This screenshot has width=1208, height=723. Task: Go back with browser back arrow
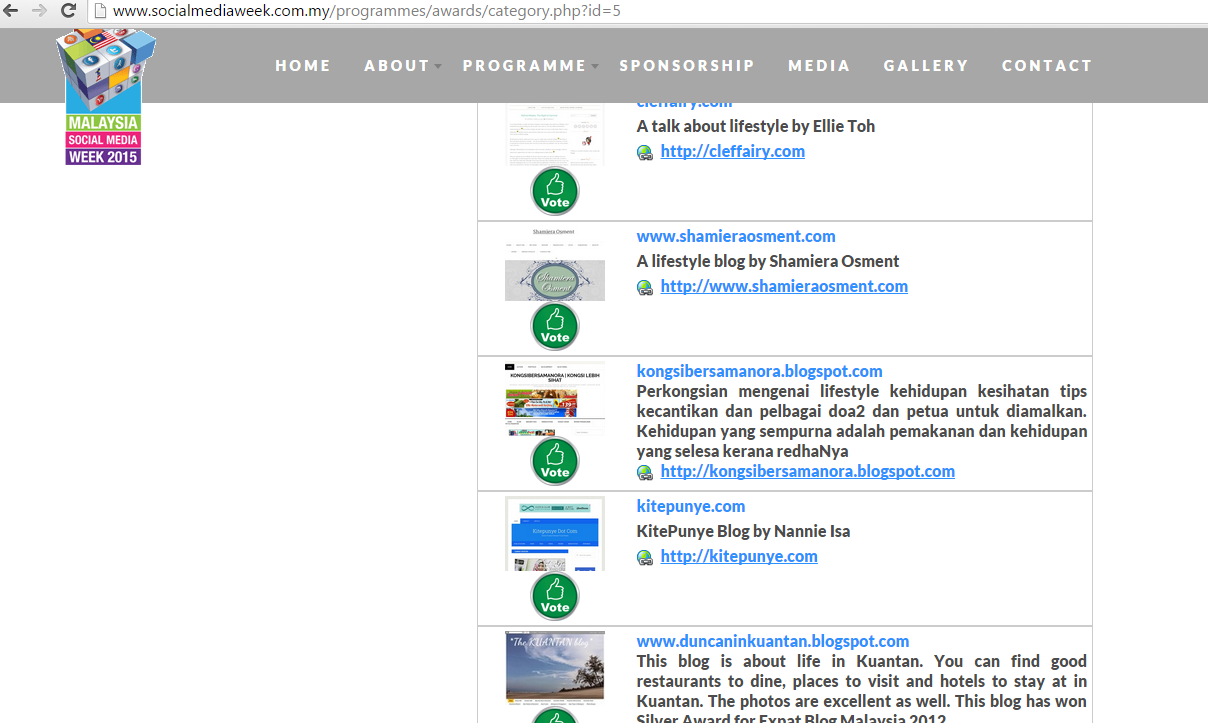(x=12, y=10)
